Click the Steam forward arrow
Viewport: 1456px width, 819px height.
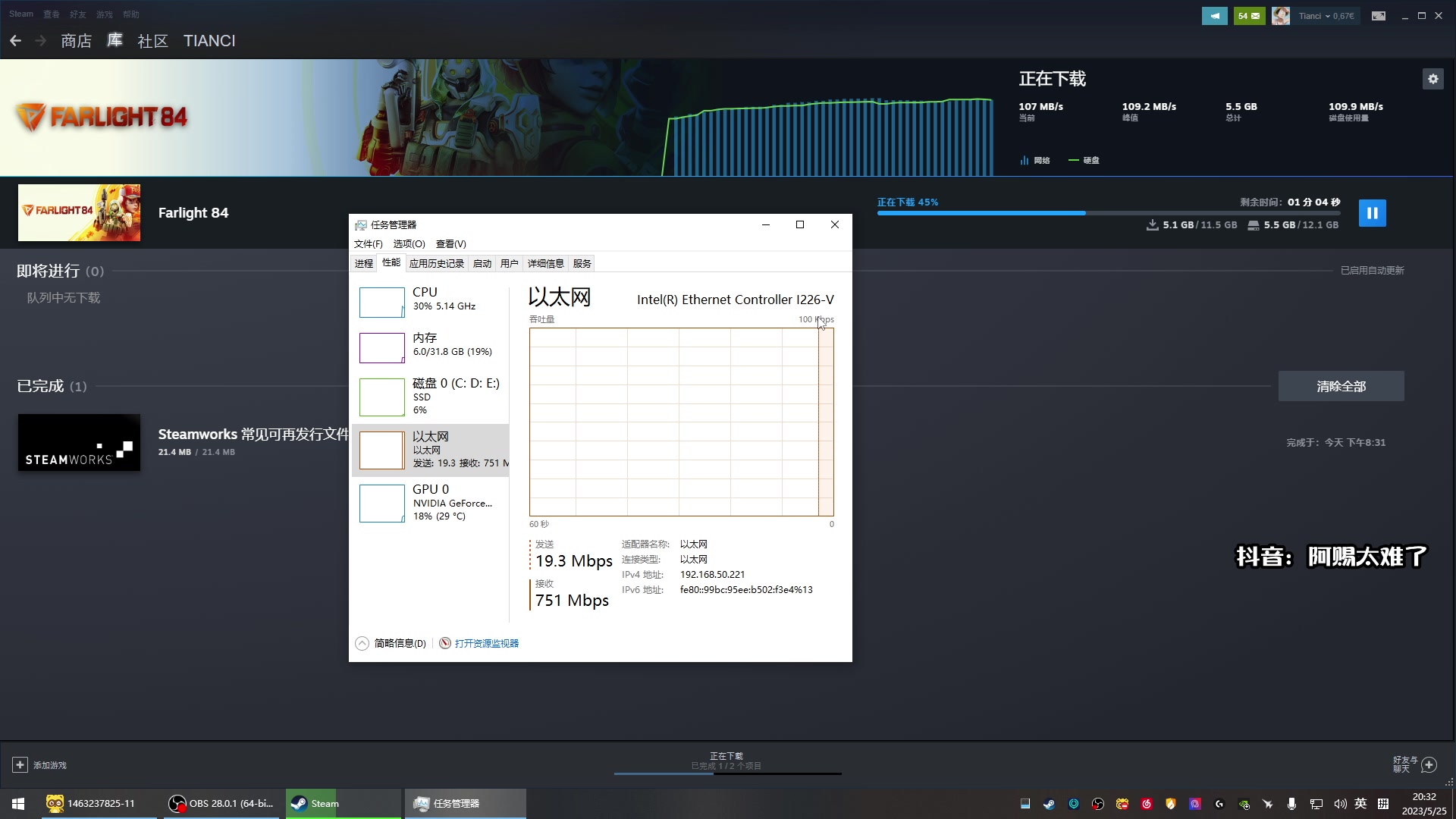[x=41, y=41]
